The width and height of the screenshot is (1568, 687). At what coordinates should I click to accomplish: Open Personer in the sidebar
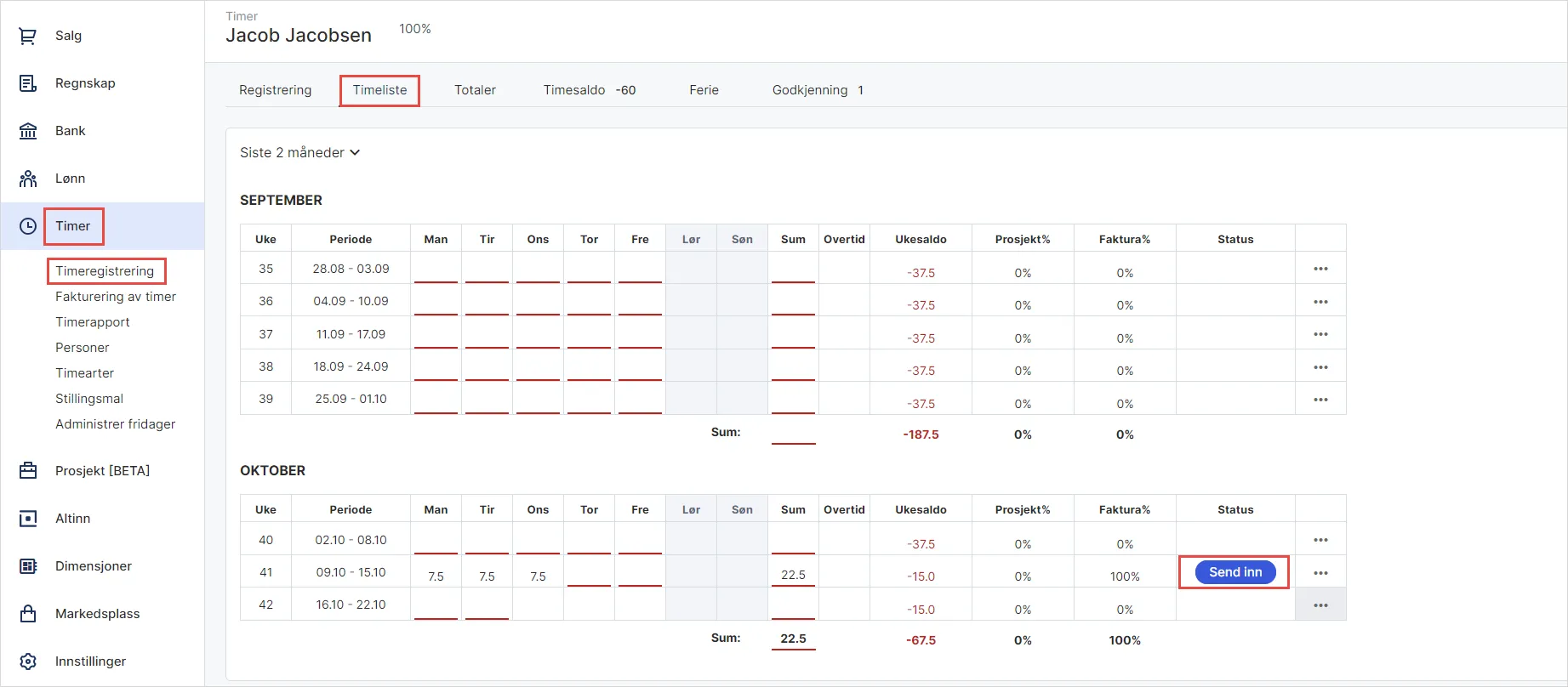[83, 348]
